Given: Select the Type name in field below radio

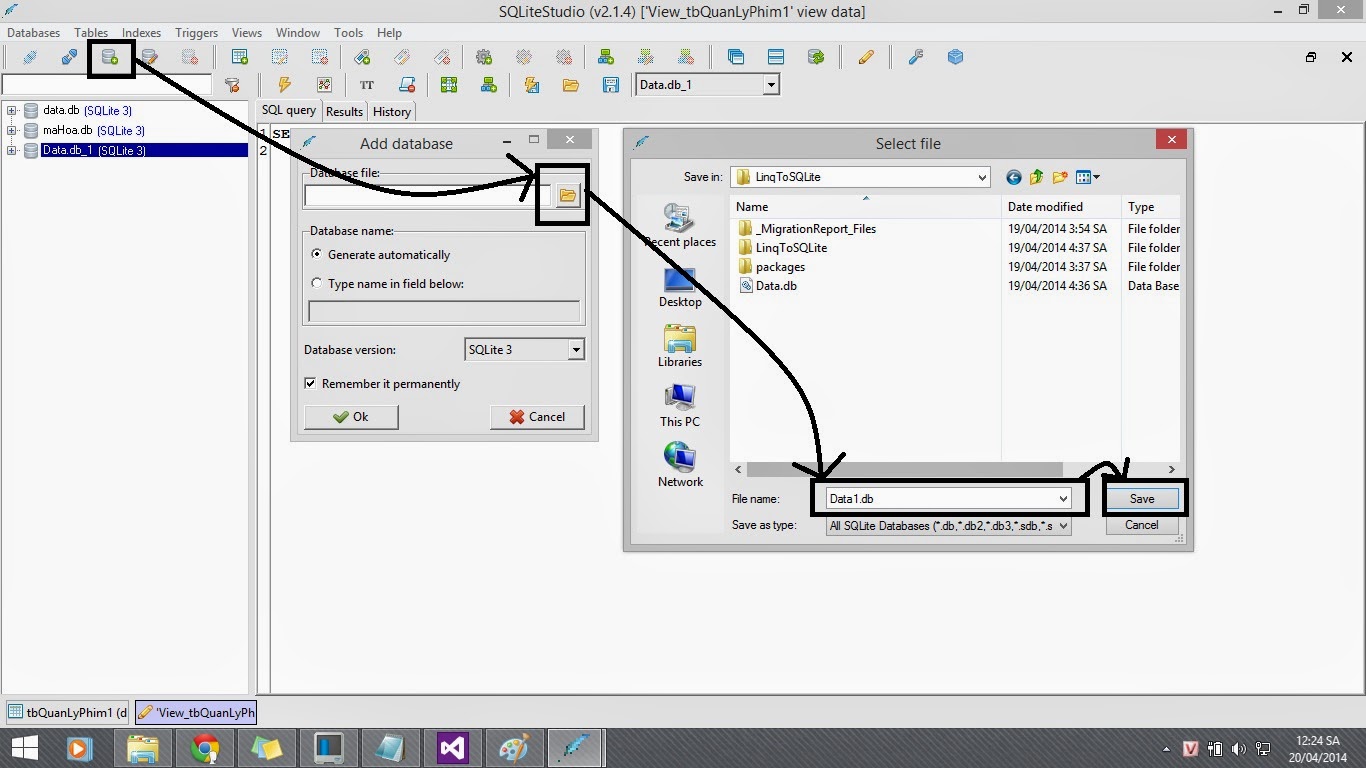Looking at the screenshot, I should pos(318,284).
